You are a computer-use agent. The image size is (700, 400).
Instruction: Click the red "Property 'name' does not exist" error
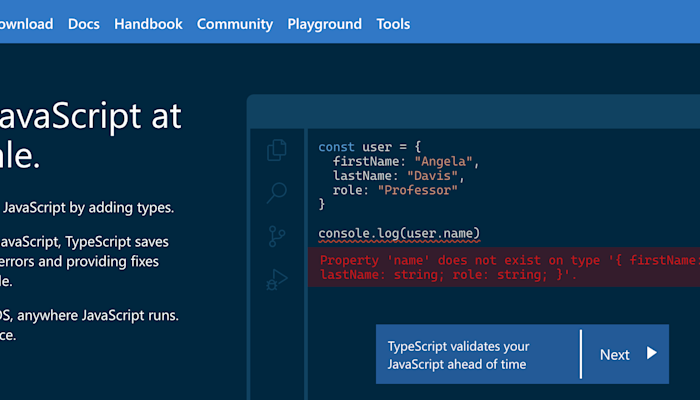504,267
